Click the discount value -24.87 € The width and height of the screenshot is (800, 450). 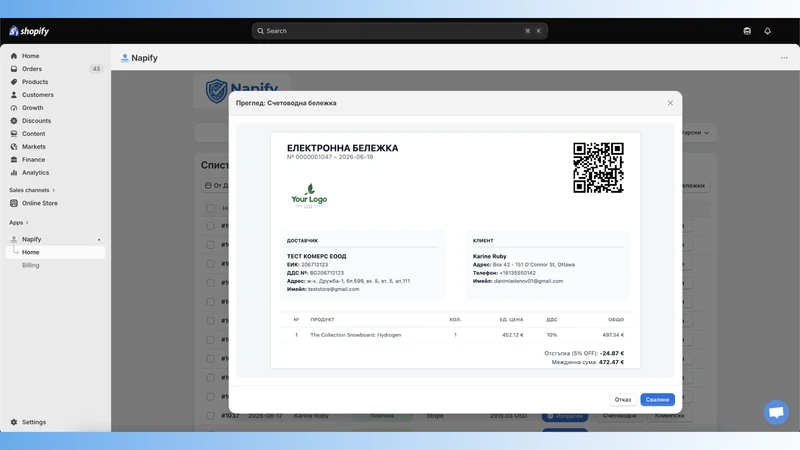(612, 353)
